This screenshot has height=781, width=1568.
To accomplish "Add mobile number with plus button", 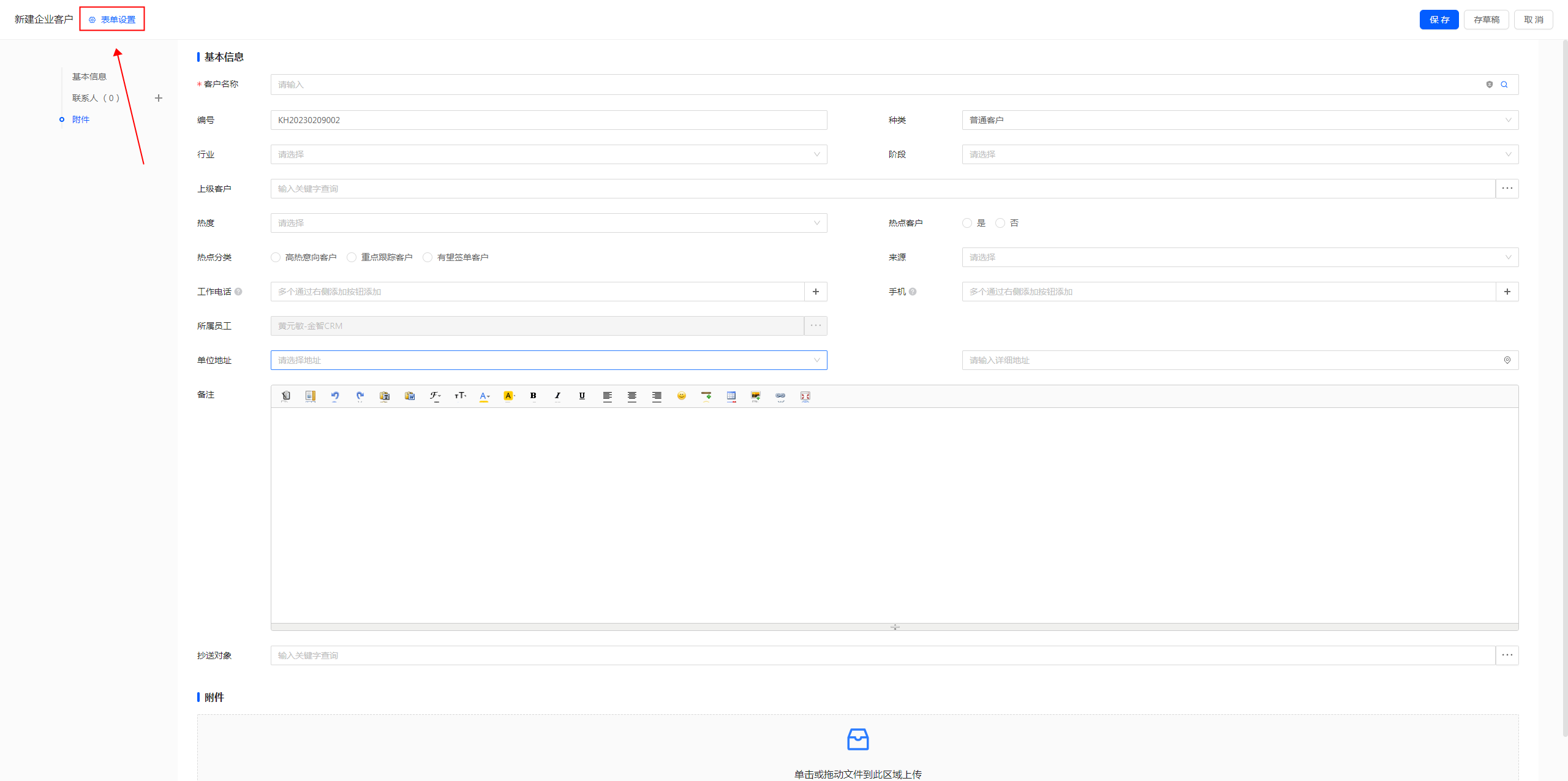I will pos(1507,292).
